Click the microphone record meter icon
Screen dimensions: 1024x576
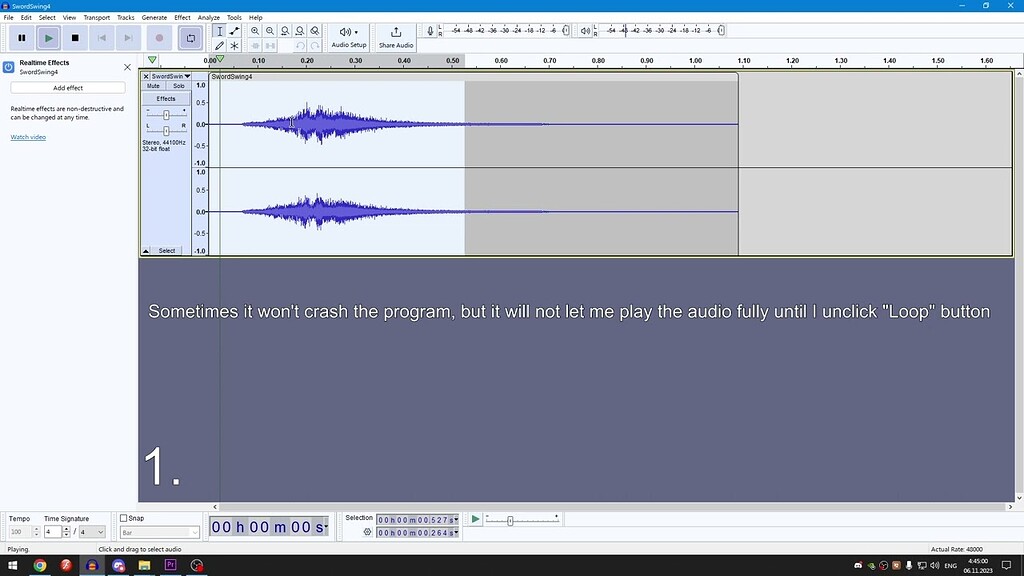[x=430, y=31]
